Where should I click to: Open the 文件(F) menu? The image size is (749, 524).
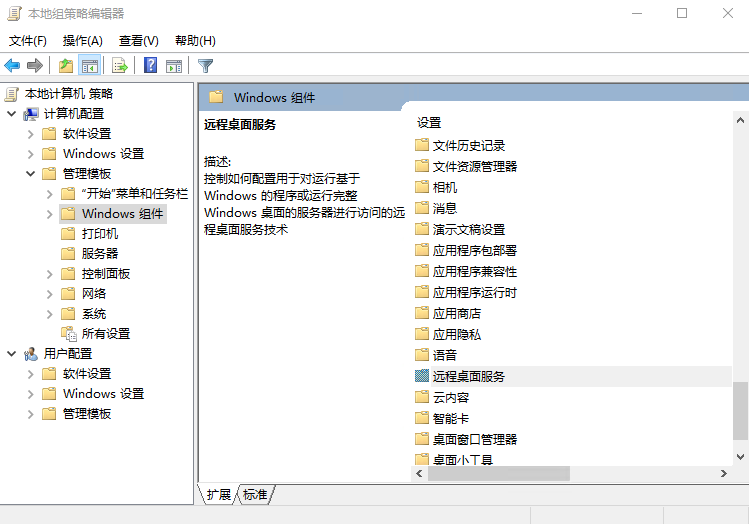click(28, 41)
